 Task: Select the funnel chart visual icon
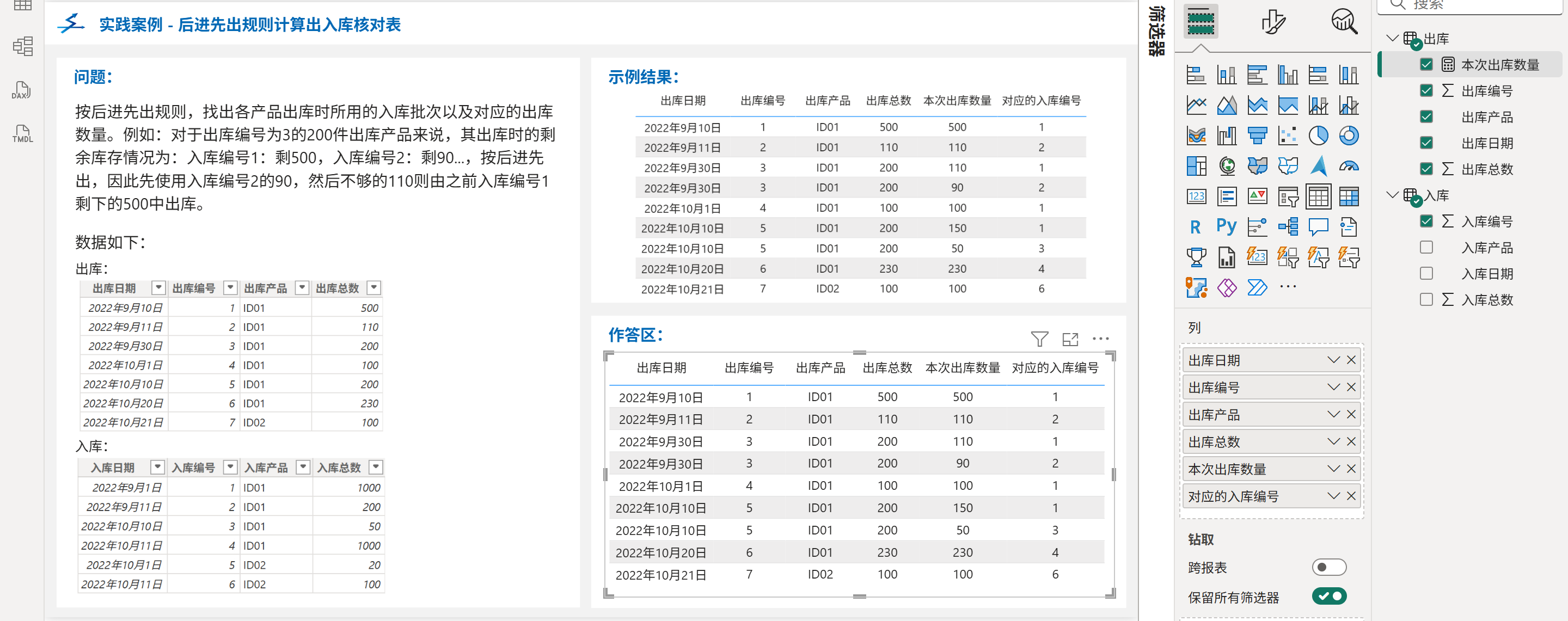tap(1257, 136)
